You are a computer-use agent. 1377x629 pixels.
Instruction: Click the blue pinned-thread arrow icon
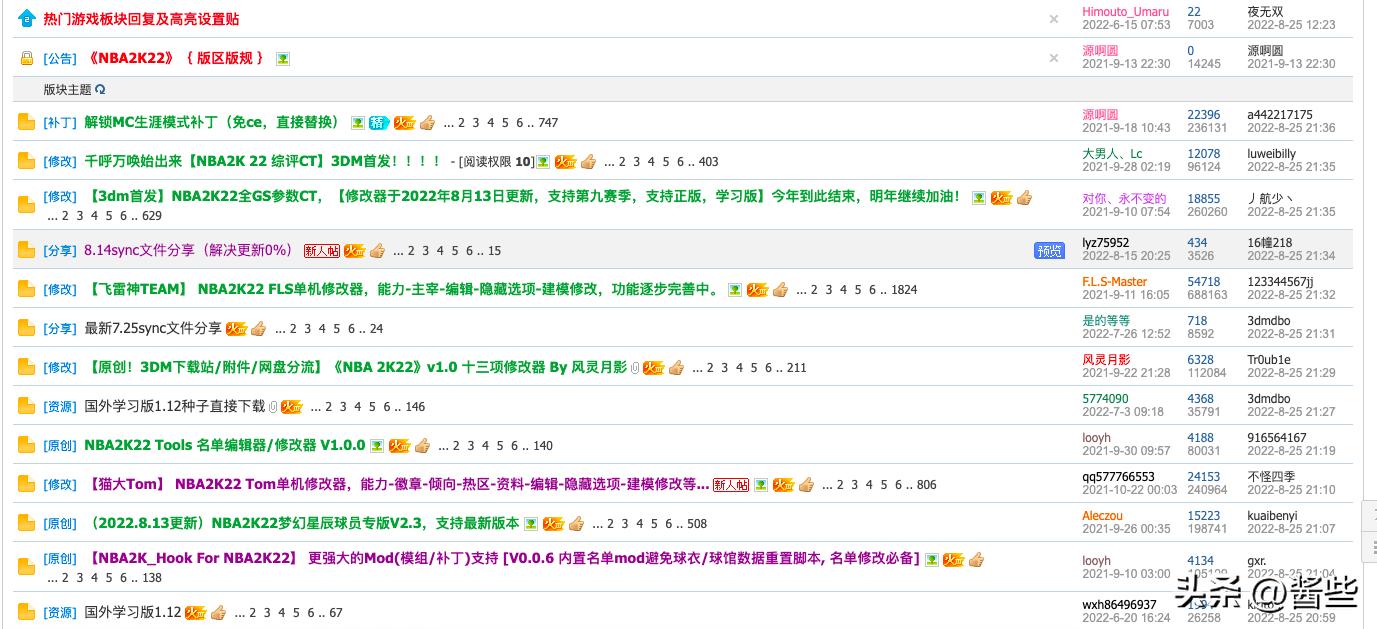point(26,19)
